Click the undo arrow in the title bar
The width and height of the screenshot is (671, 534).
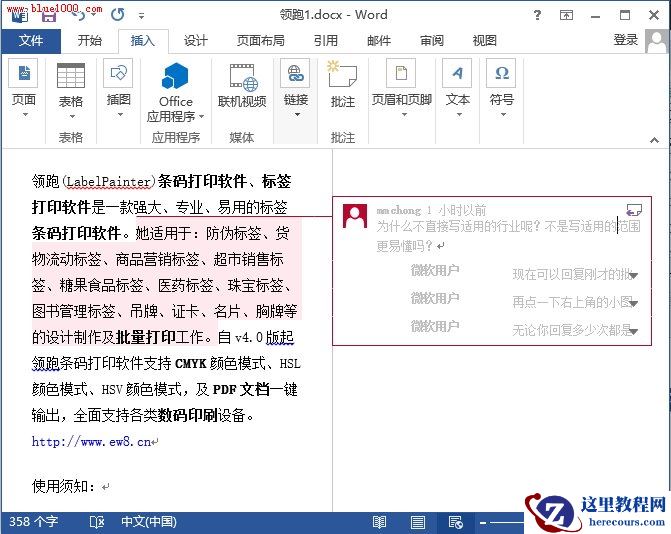click(x=79, y=15)
